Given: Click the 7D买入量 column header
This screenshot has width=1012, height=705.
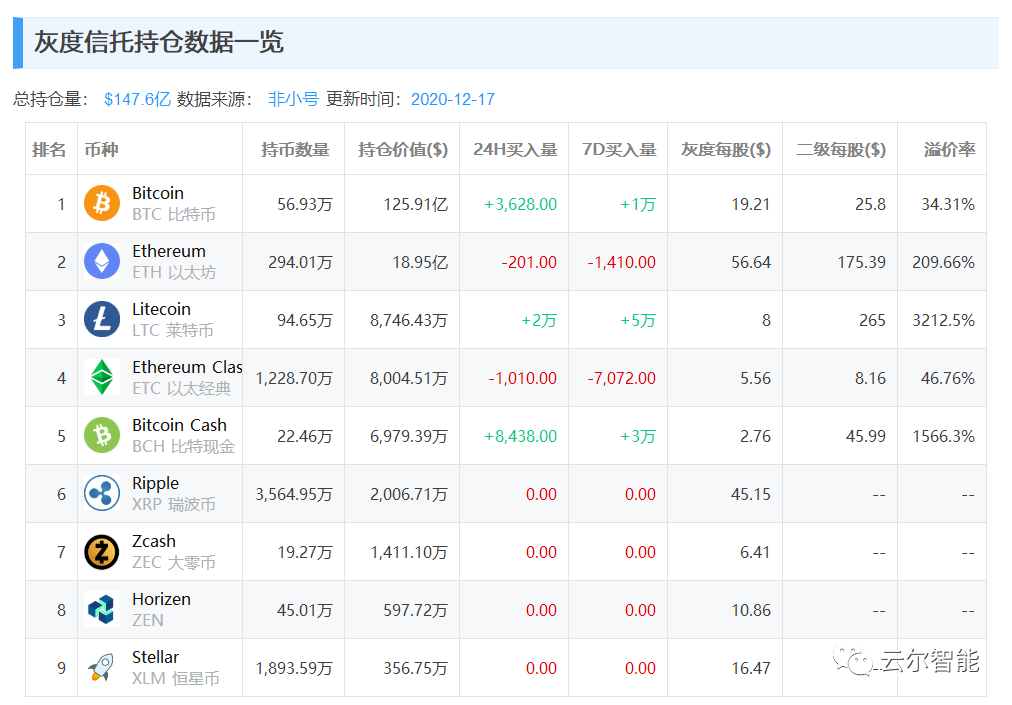Looking at the screenshot, I should (x=619, y=150).
